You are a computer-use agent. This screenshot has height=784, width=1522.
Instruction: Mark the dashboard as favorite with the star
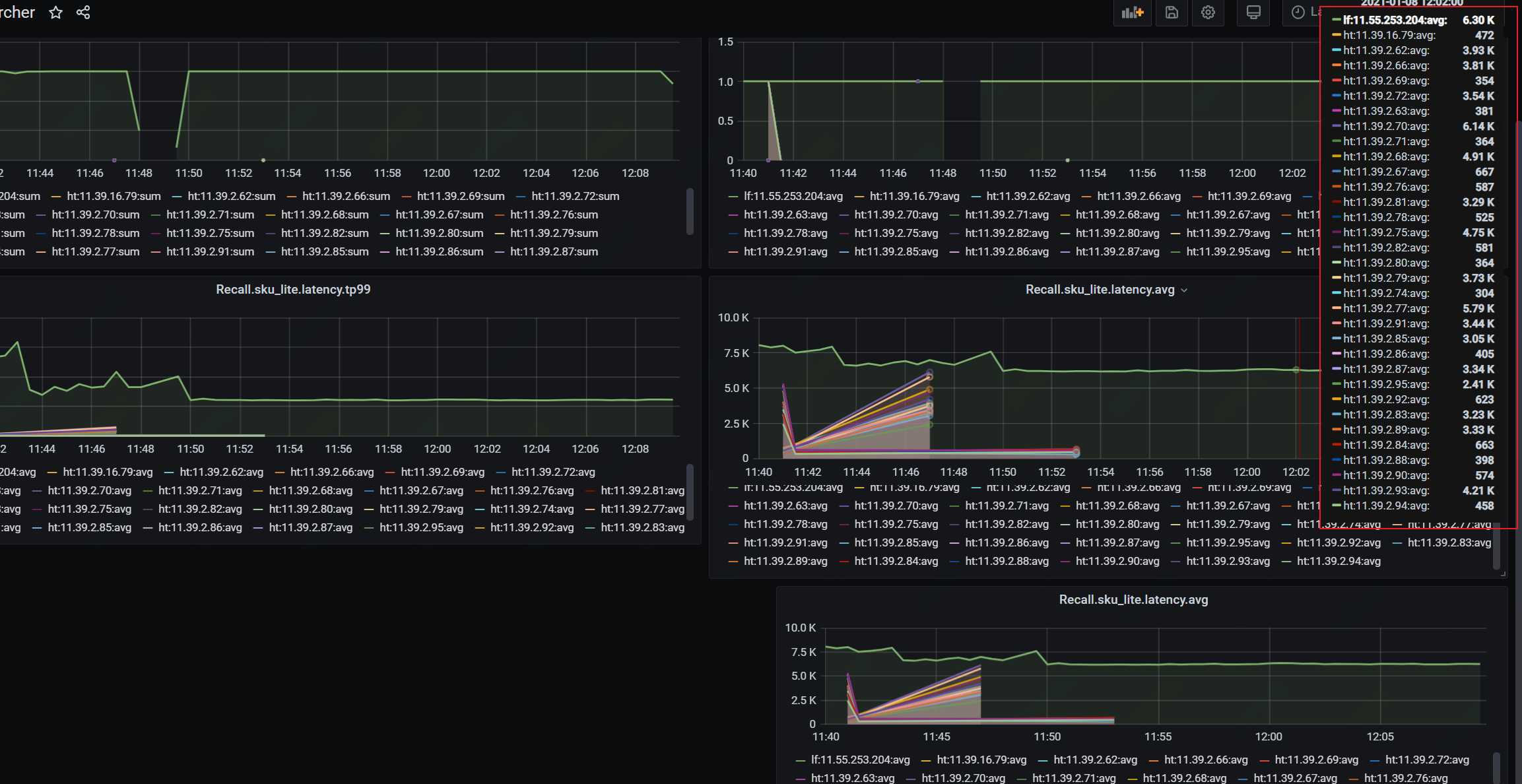55,12
